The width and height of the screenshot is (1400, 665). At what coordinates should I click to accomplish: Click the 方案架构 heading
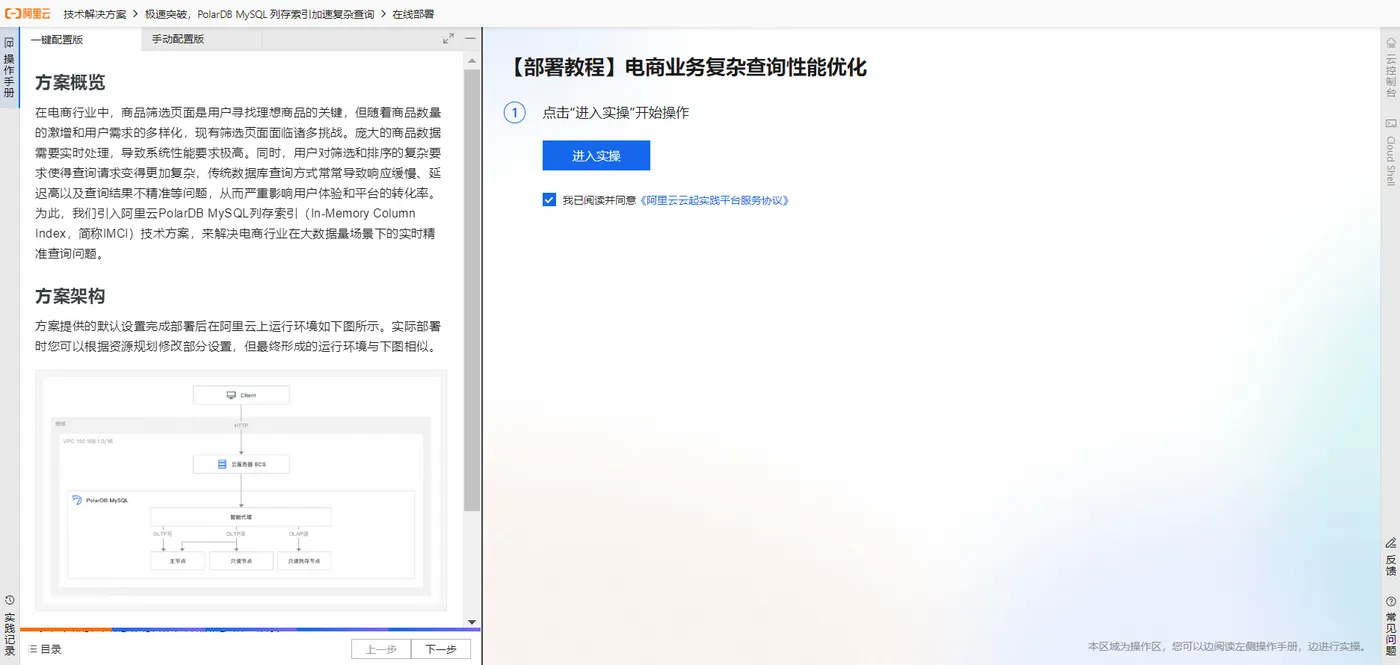pyautogui.click(x=70, y=297)
